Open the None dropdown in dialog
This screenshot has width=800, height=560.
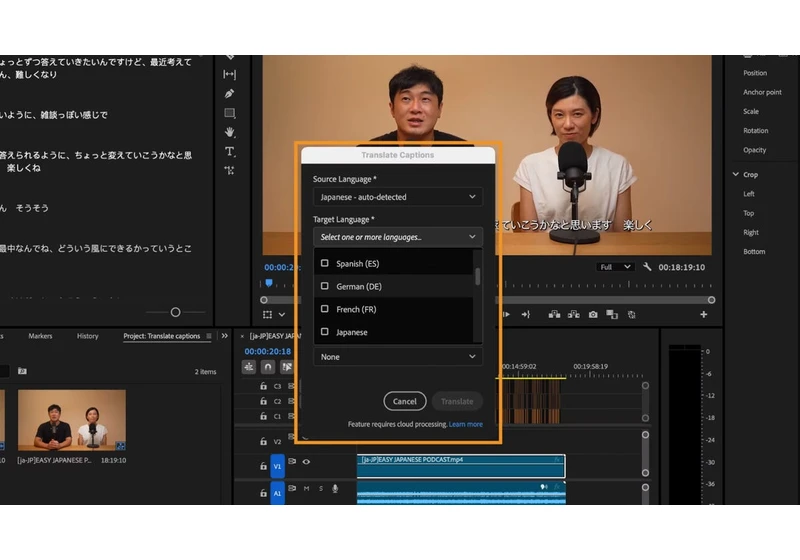click(397, 357)
